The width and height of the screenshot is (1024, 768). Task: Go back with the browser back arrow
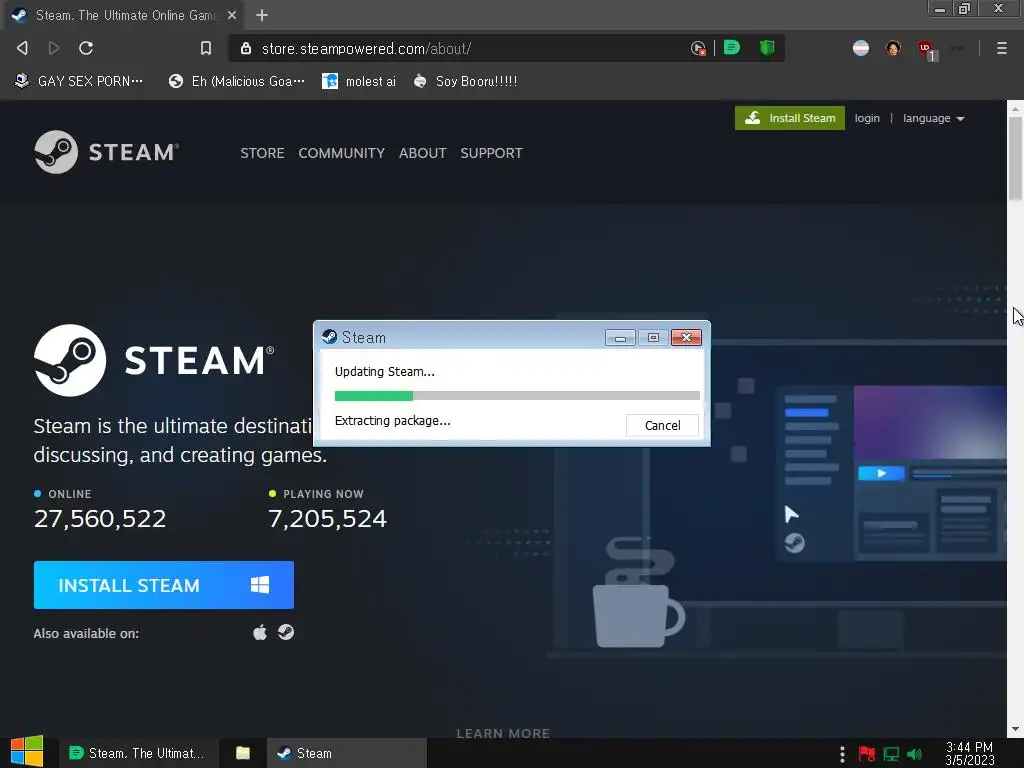tap(22, 48)
